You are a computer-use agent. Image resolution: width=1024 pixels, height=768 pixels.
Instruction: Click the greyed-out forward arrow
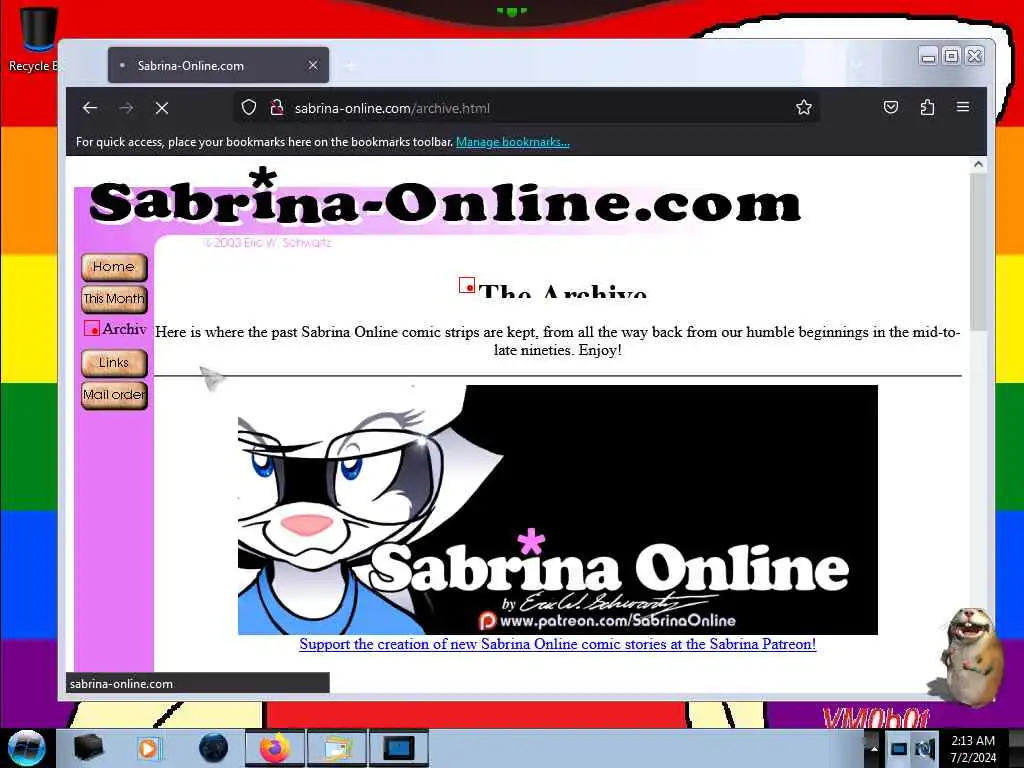(x=126, y=108)
